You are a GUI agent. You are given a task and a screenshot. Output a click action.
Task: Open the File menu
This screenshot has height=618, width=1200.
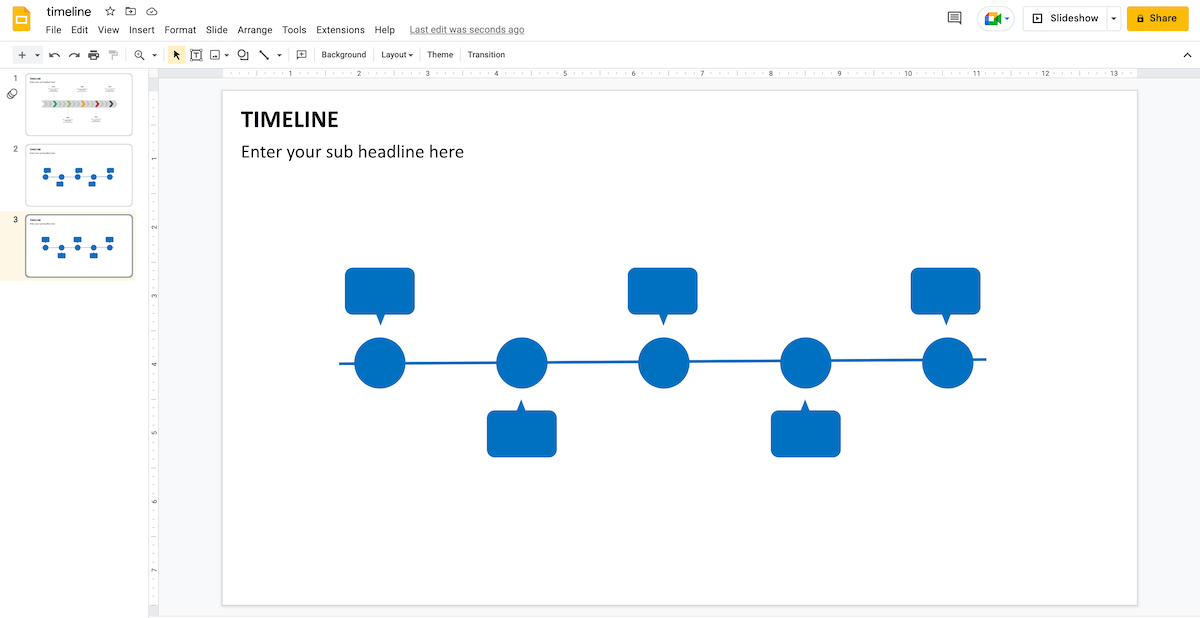pyautogui.click(x=54, y=30)
